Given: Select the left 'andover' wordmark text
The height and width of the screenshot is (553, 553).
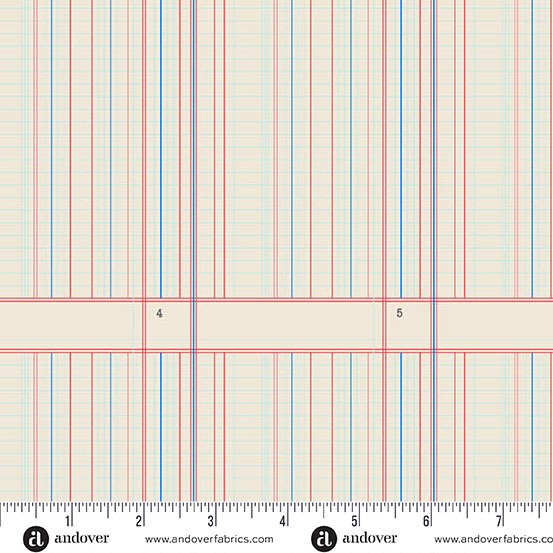Looking at the screenshot, I should click(x=81, y=539).
